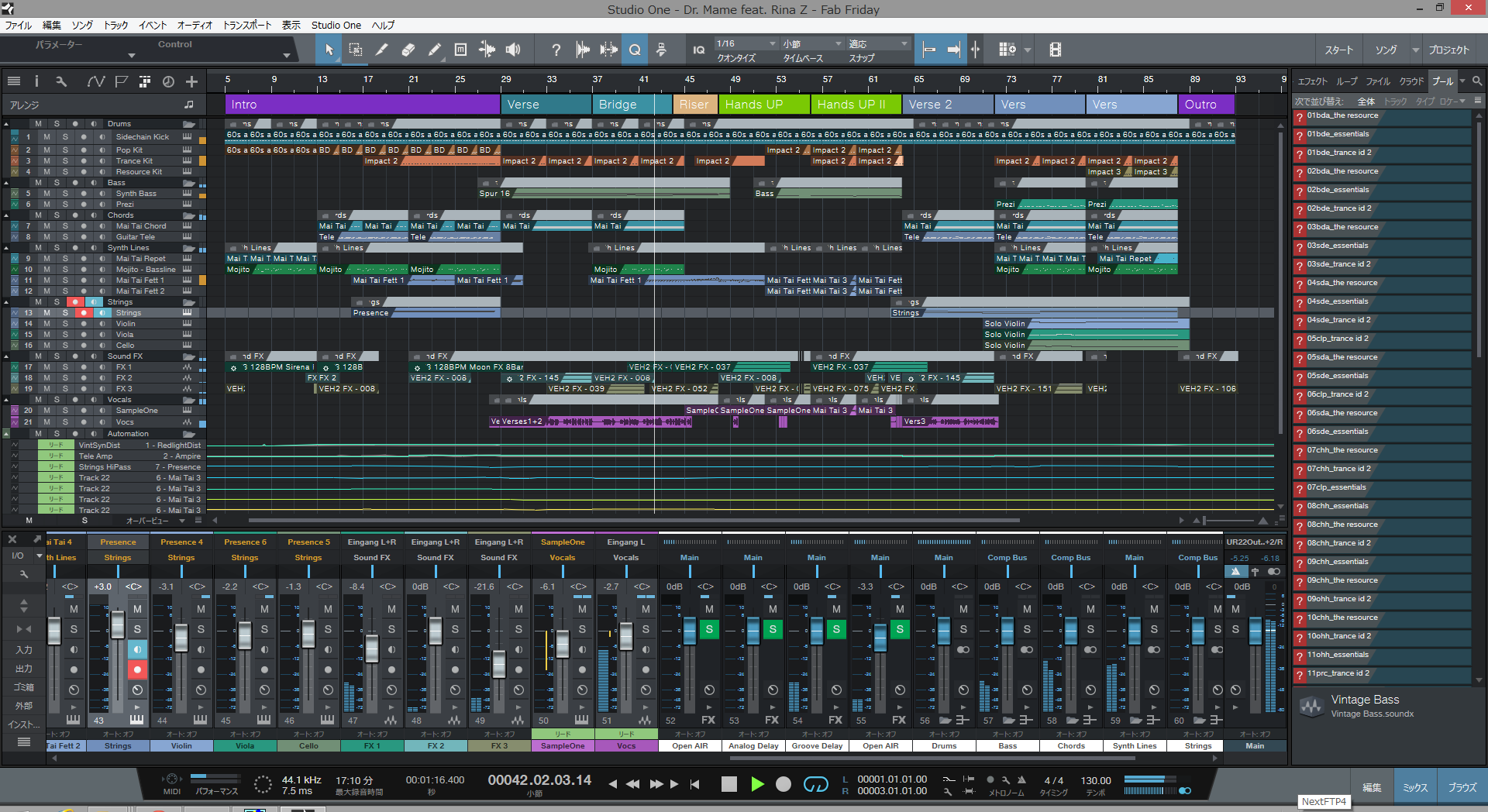The image size is (1488, 812).
Task: Open the トラック menu
Action: point(116,25)
